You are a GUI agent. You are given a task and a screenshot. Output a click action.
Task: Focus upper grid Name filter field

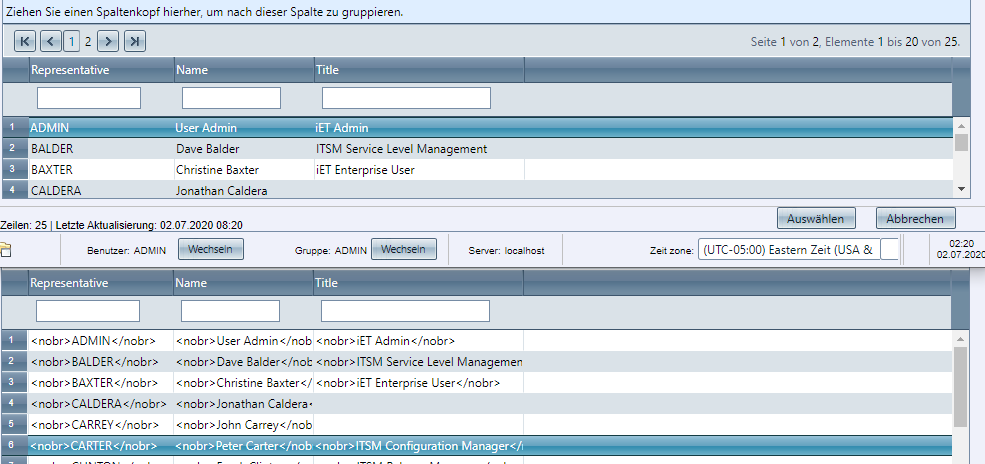pos(231,98)
